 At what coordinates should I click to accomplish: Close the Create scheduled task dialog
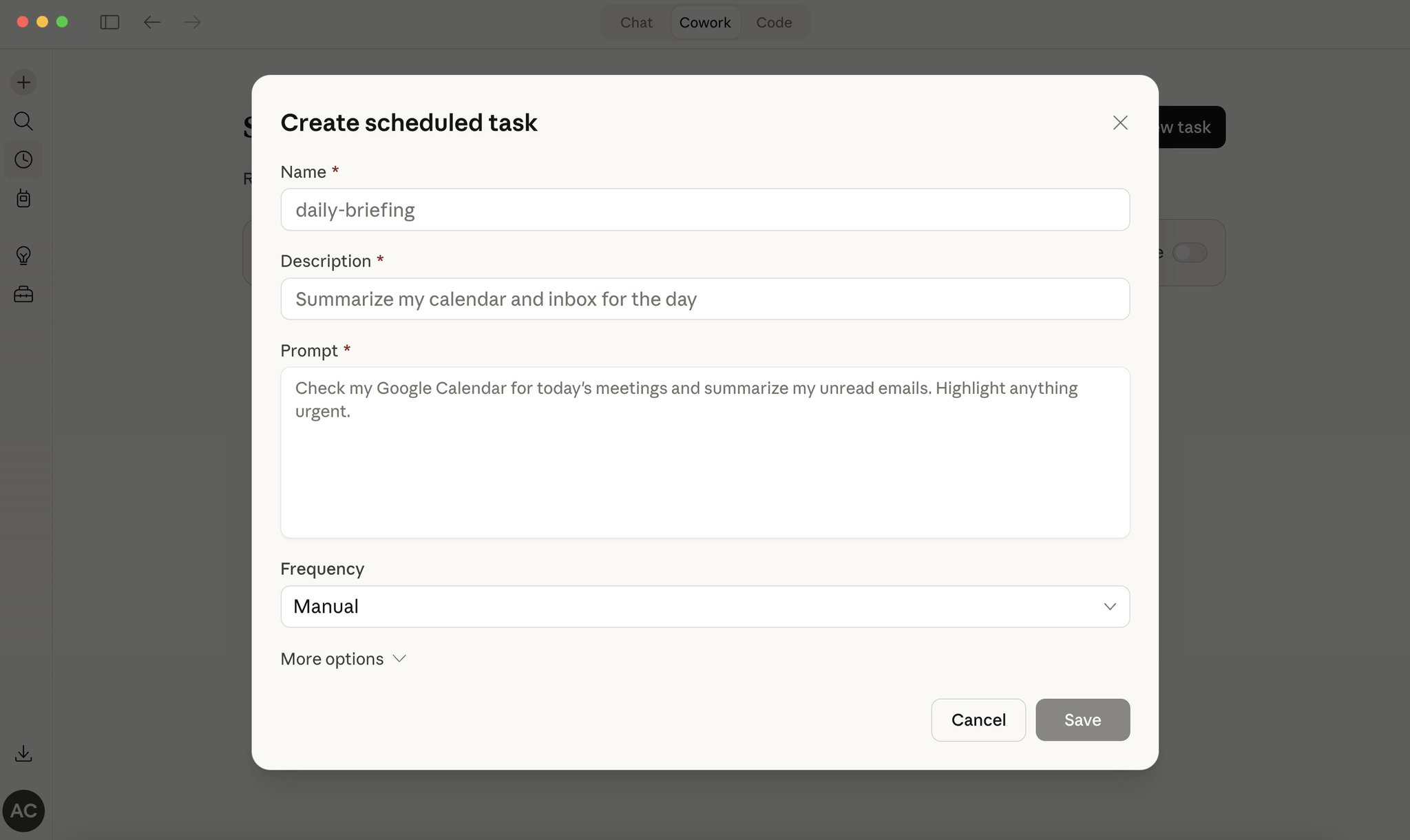[1120, 123]
